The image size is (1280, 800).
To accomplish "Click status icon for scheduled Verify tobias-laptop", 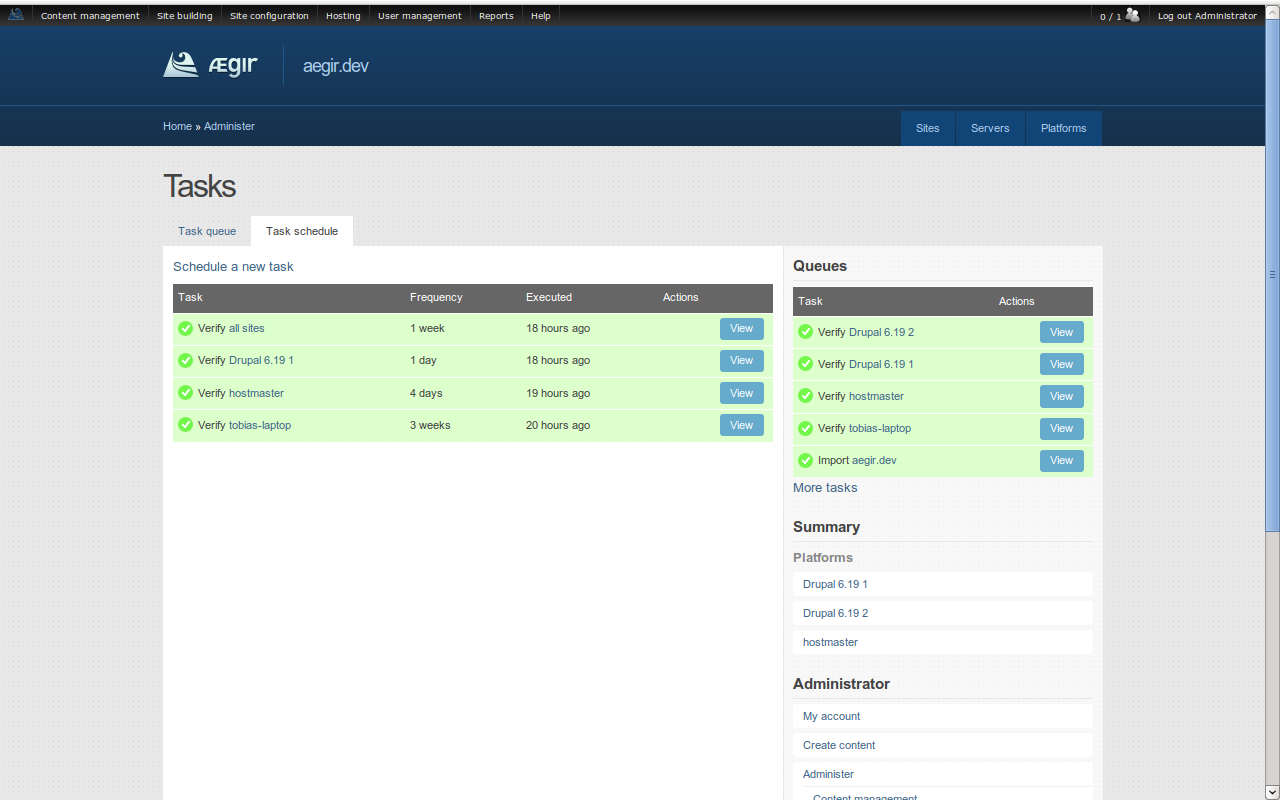I will [x=185, y=425].
